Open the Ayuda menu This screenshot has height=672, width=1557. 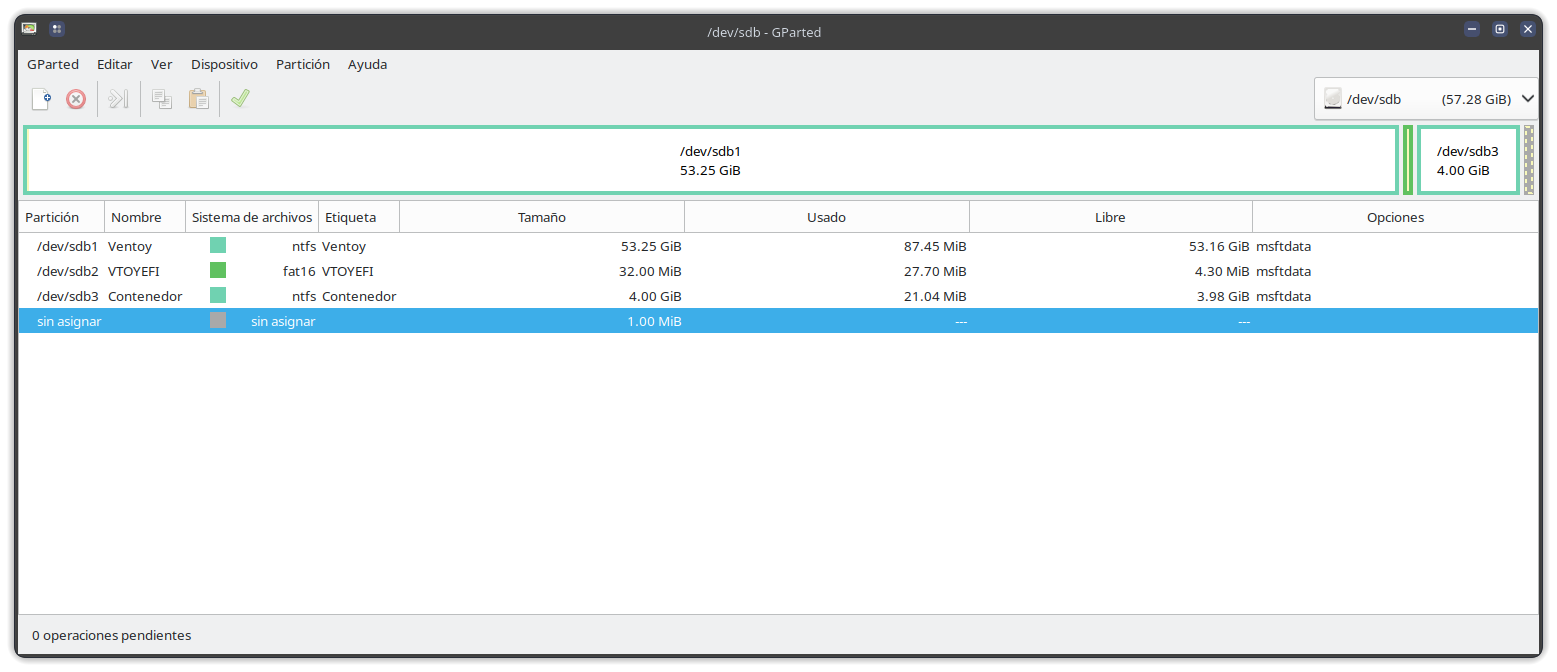[368, 64]
